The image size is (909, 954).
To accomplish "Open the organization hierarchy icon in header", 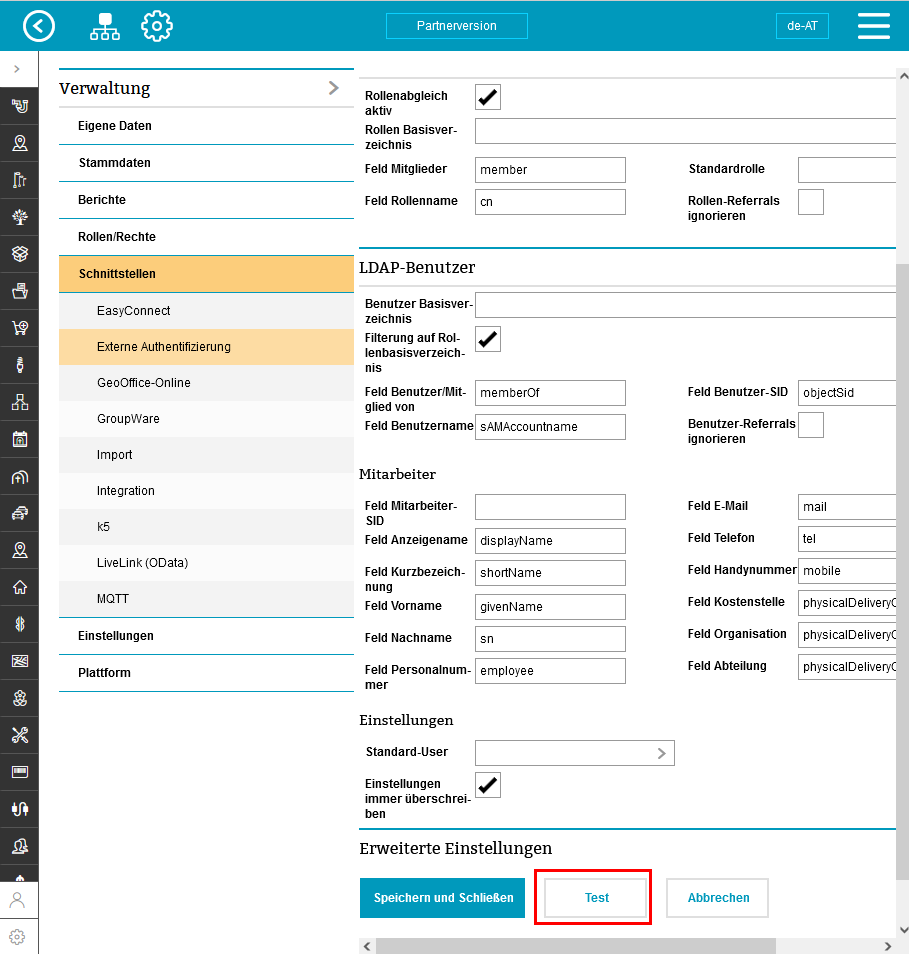I will [105, 26].
